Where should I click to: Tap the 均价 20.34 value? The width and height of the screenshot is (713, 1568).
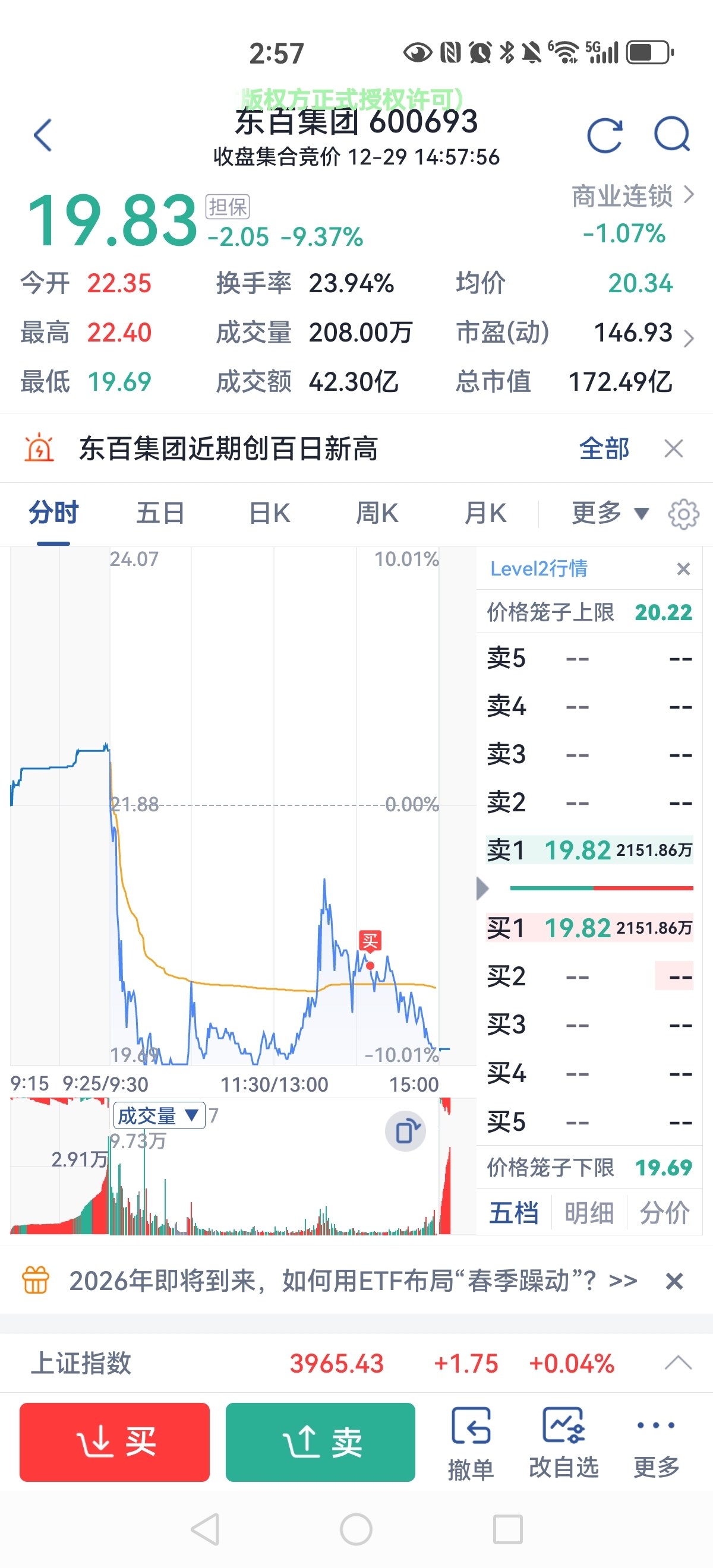click(x=641, y=283)
